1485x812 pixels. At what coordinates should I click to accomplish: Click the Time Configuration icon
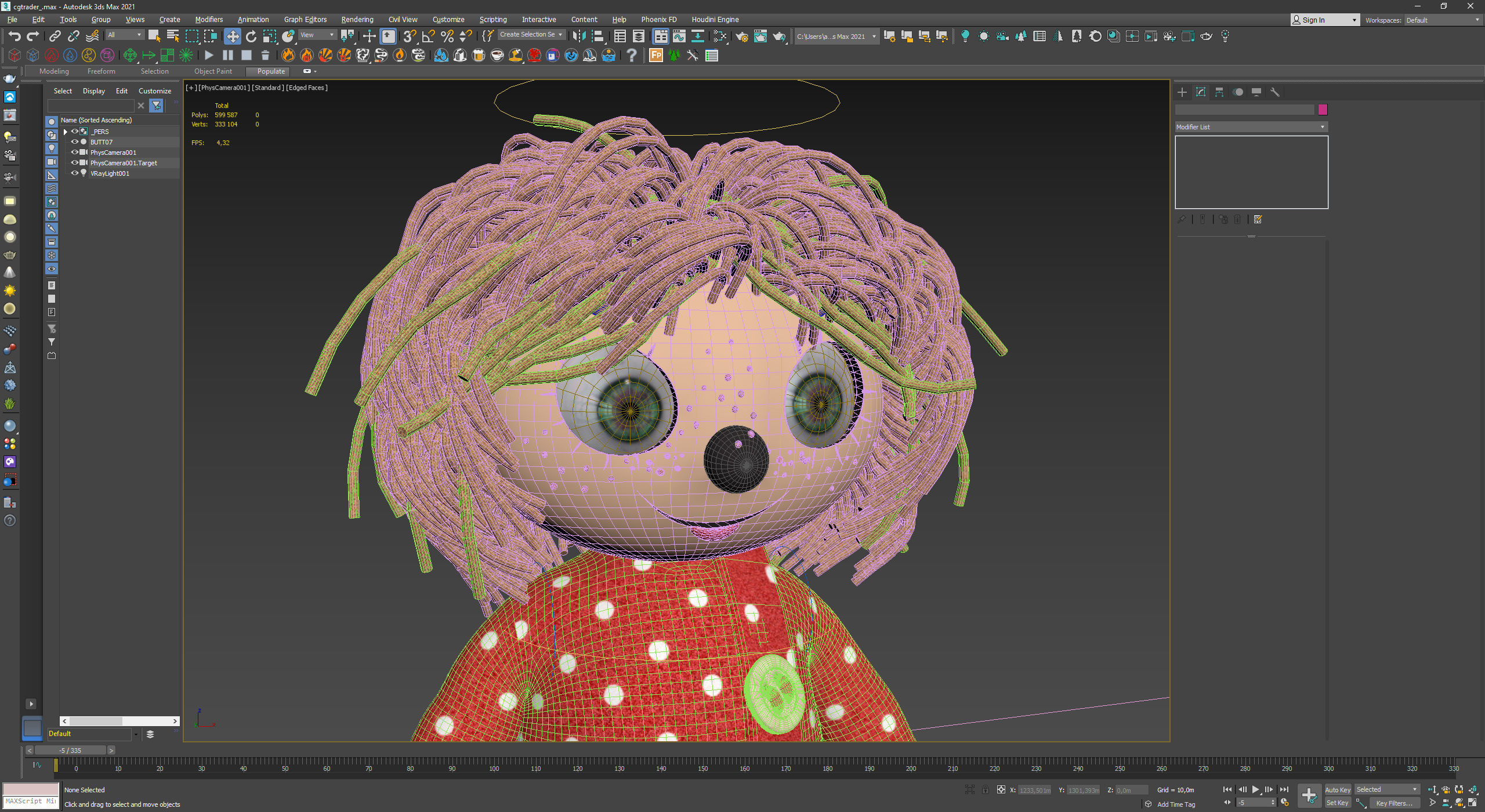(1286, 803)
